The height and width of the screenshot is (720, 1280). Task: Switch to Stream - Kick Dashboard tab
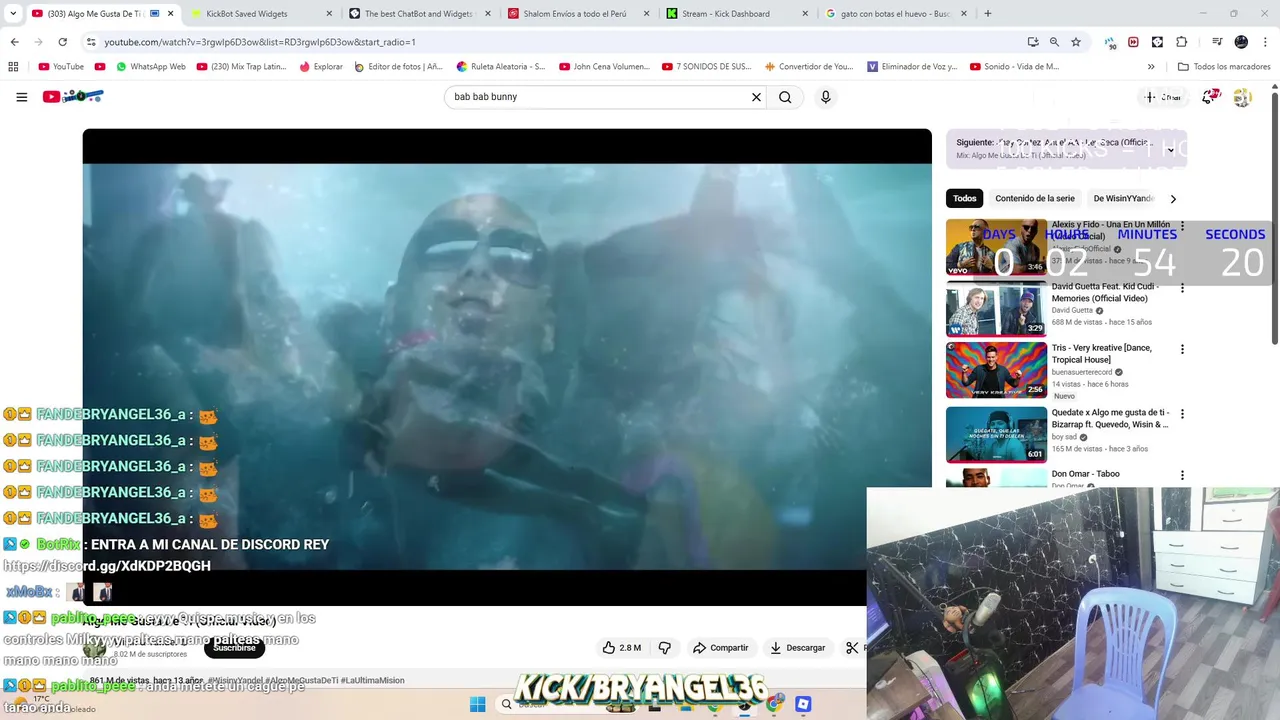point(737,14)
